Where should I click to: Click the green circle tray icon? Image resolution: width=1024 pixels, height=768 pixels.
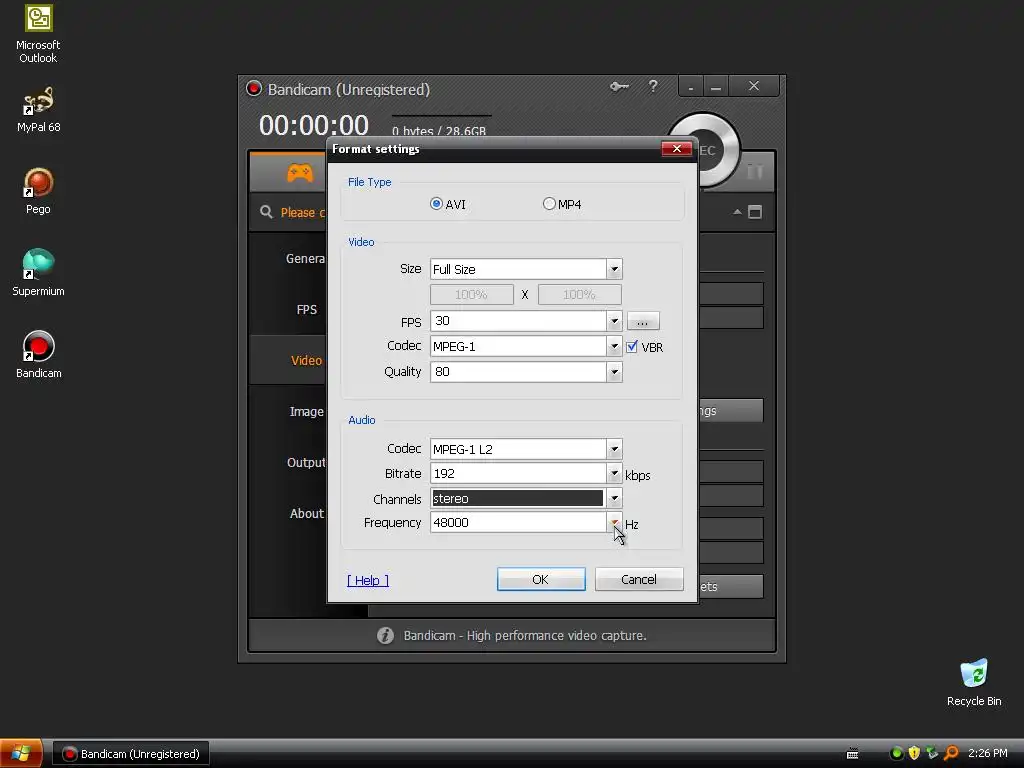897,753
